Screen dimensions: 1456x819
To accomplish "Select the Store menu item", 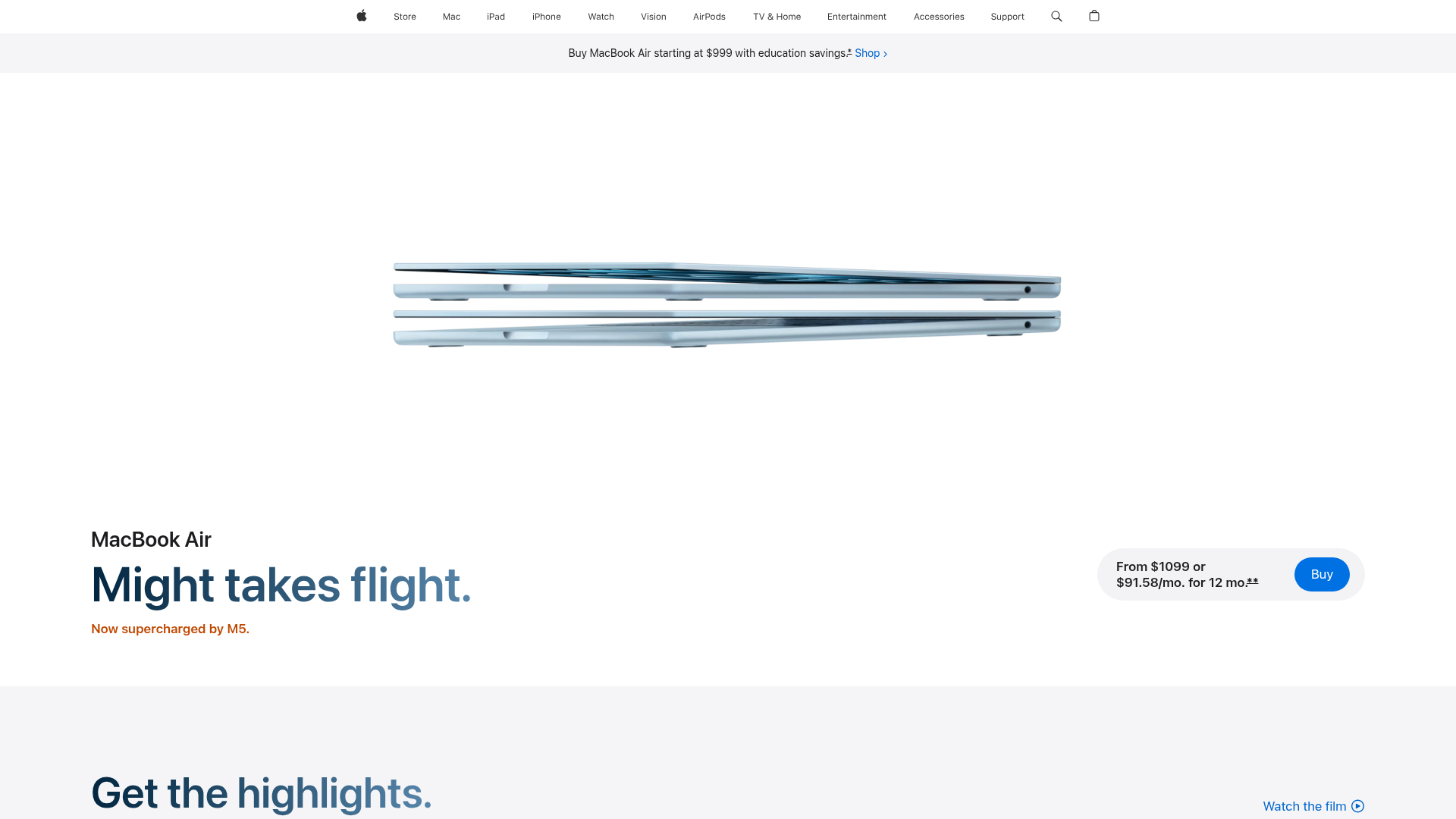I will (404, 16).
